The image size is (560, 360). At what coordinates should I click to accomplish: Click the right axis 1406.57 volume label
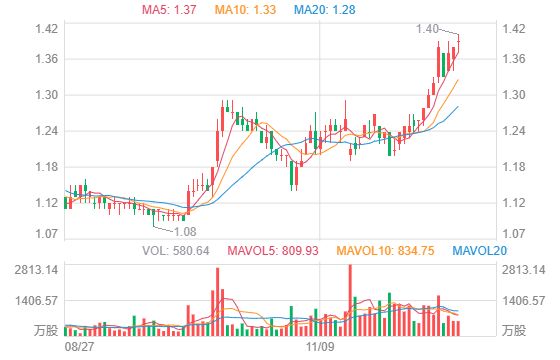click(524, 301)
